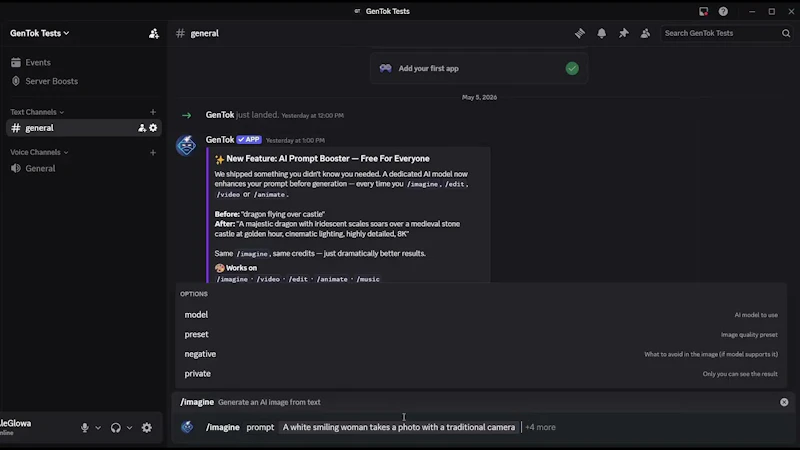Viewport: 800px width, 450px height.
Task: Click the New Feature embed title
Action: tap(328, 159)
